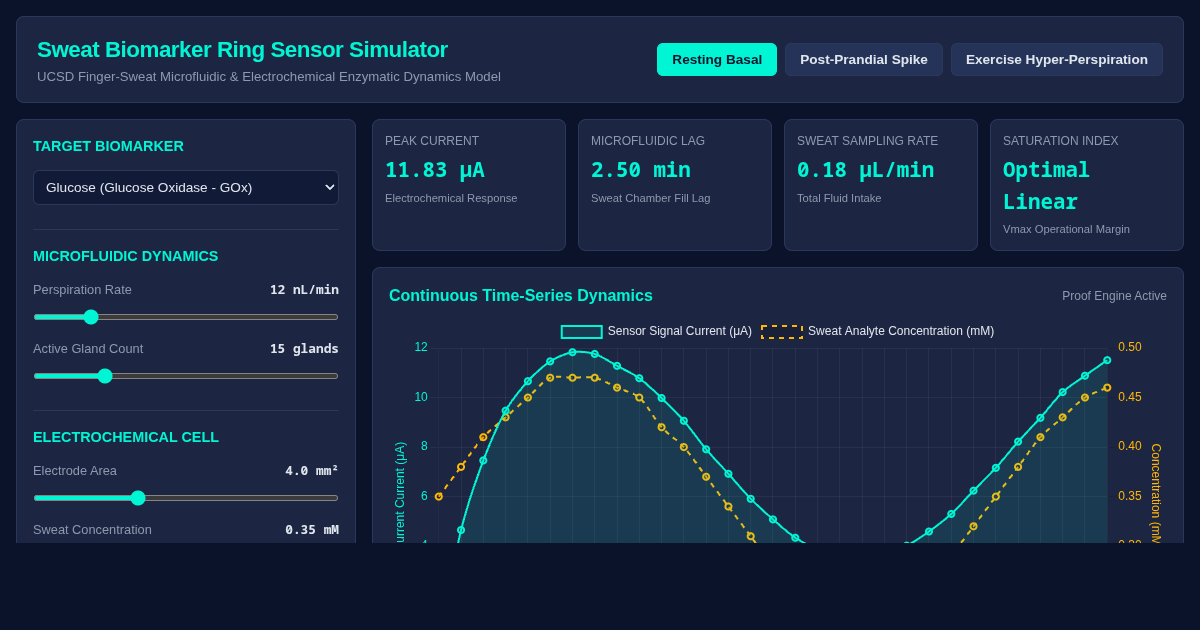Adjust the Perspiration Rate slider
Image resolution: width=1200 pixels, height=630 pixels.
coord(186,317)
